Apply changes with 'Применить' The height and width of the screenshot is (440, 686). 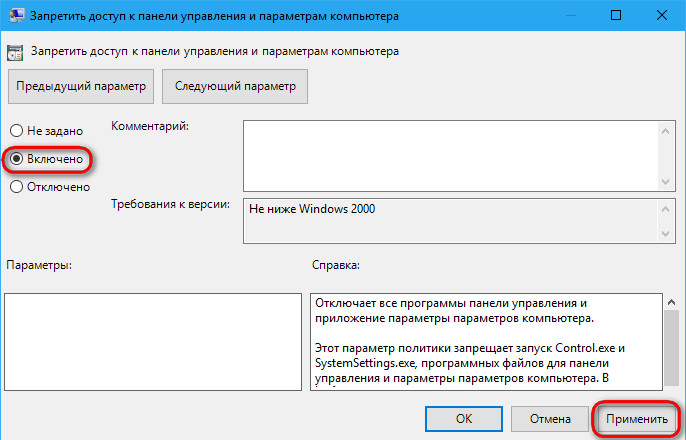(x=637, y=419)
